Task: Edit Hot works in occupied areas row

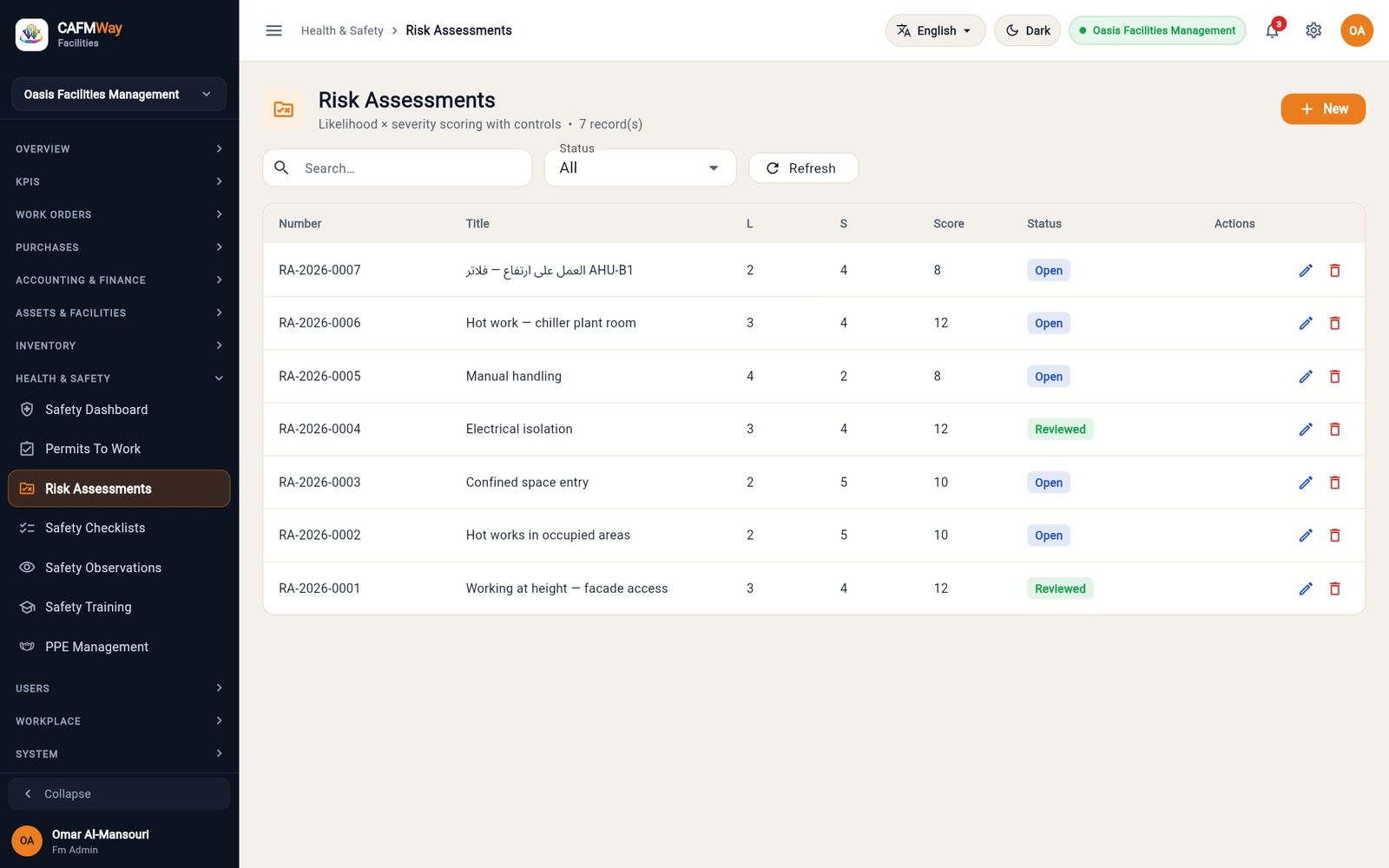Action: tap(1306, 535)
